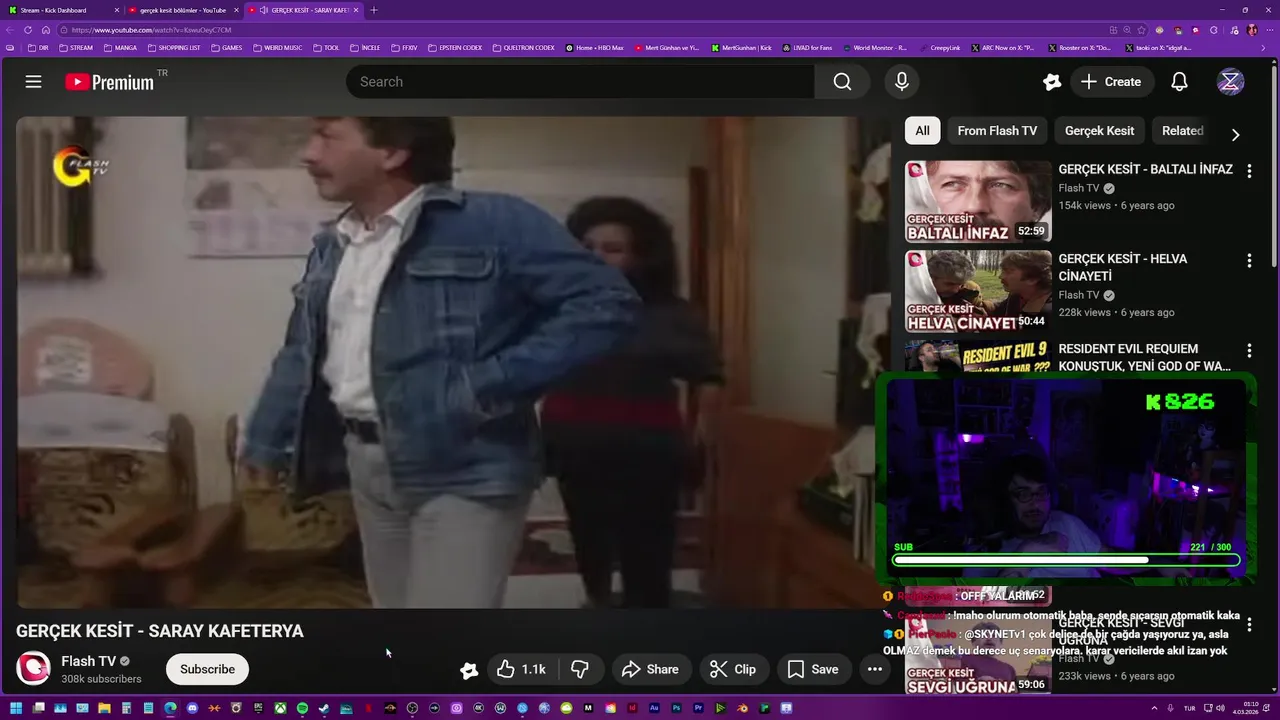Click the sparkle icon left of like

pos(468,670)
